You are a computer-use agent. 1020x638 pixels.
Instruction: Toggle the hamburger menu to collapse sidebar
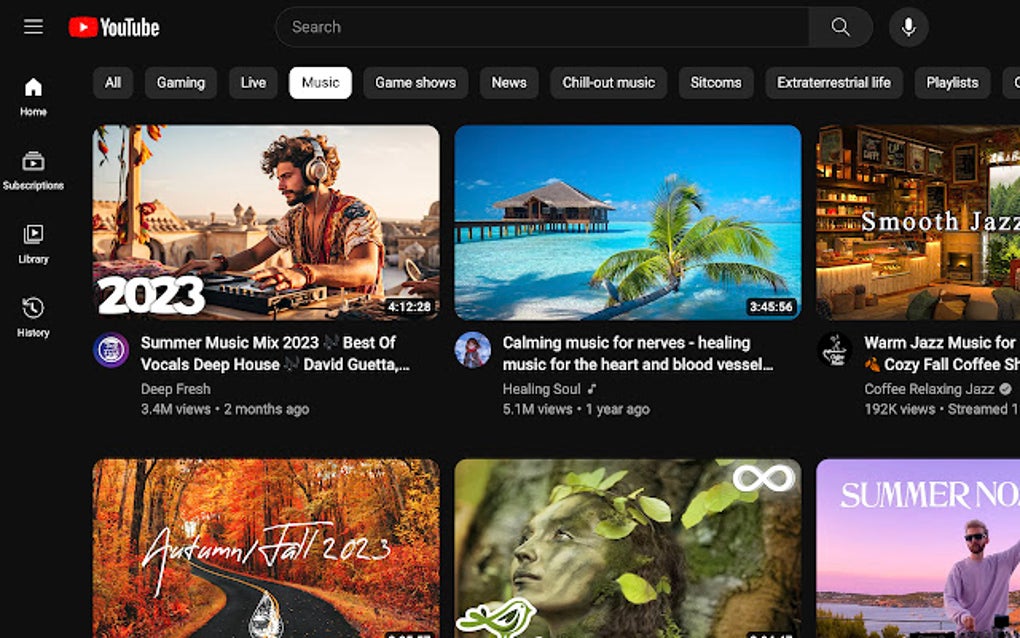33,26
